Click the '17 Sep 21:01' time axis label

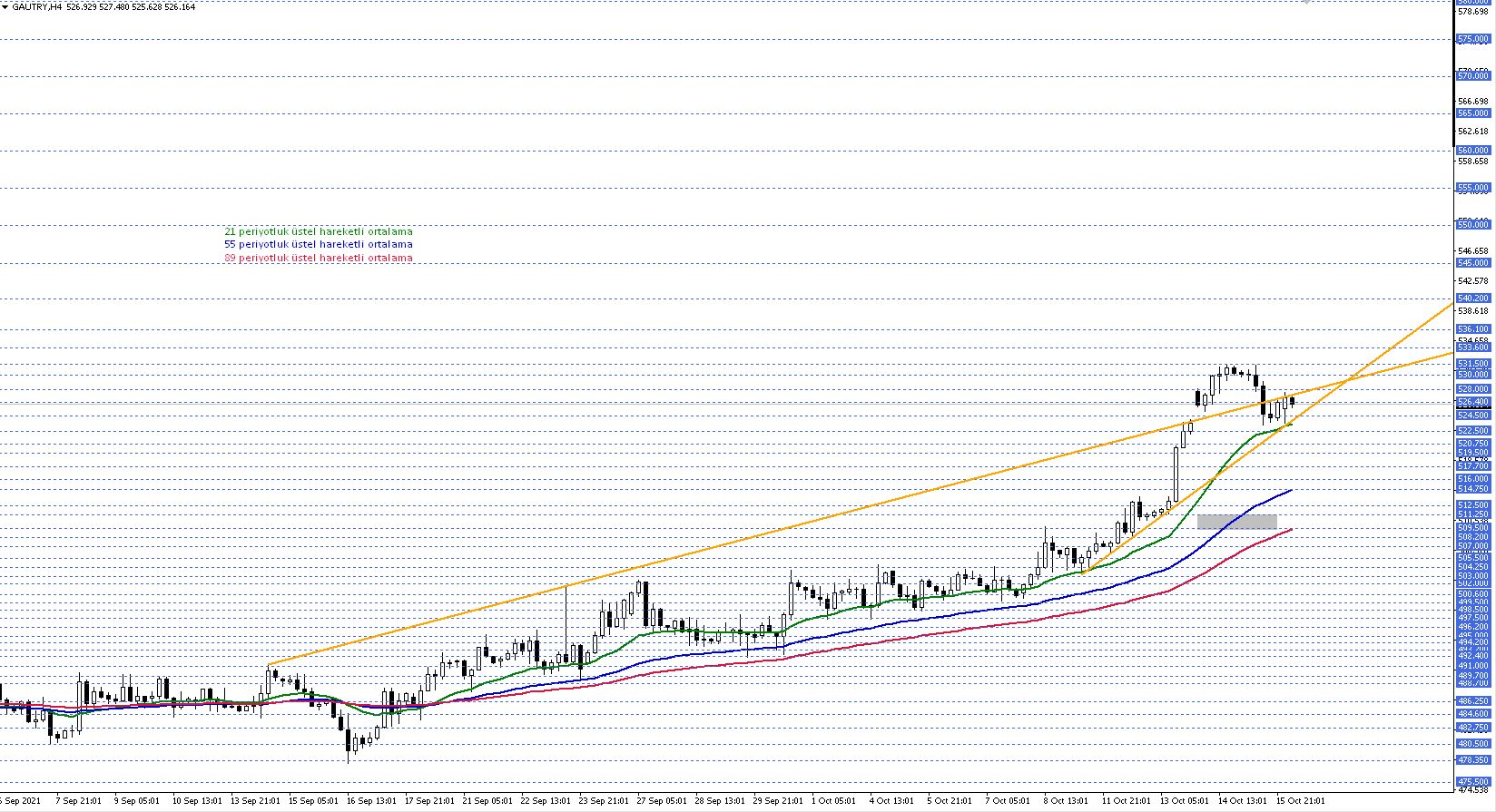click(x=429, y=801)
